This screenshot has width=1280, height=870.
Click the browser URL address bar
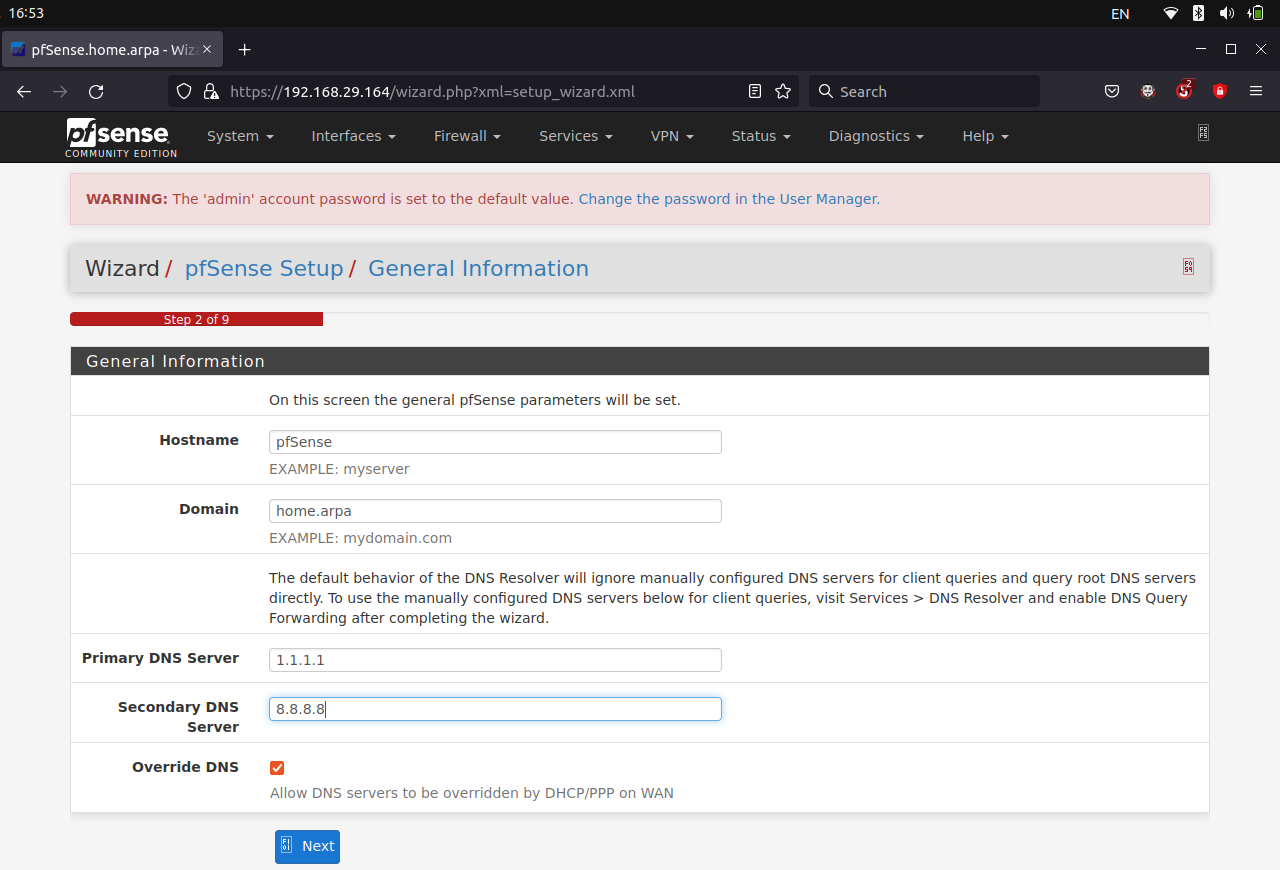click(x=485, y=91)
